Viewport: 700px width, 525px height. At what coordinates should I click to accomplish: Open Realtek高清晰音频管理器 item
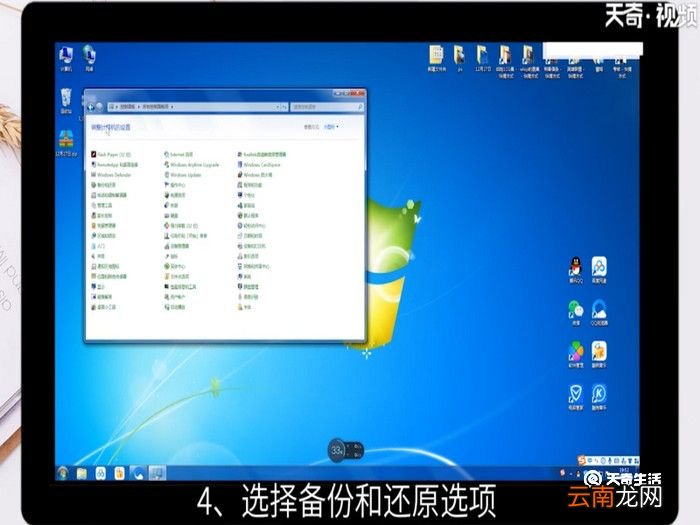(x=262, y=154)
